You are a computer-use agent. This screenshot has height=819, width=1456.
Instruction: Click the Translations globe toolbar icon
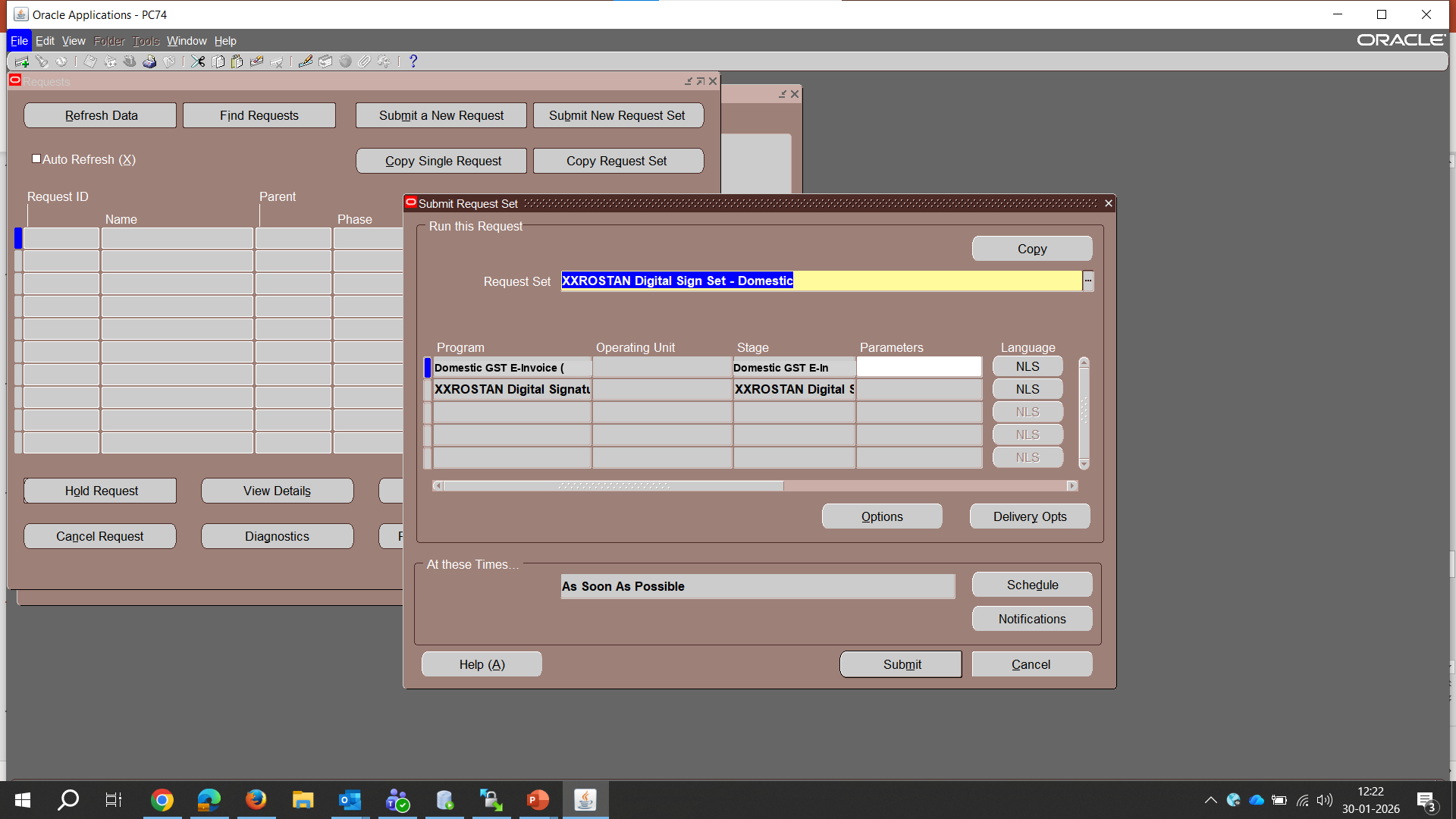[345, 61]
